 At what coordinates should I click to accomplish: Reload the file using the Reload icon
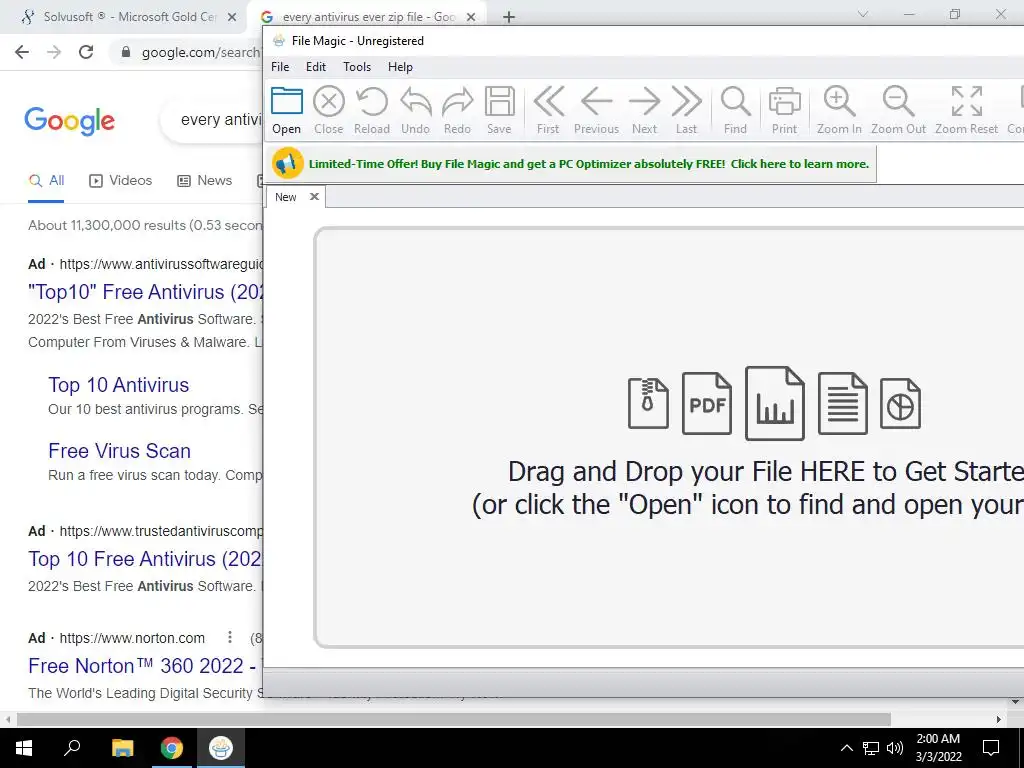[372, 103]
